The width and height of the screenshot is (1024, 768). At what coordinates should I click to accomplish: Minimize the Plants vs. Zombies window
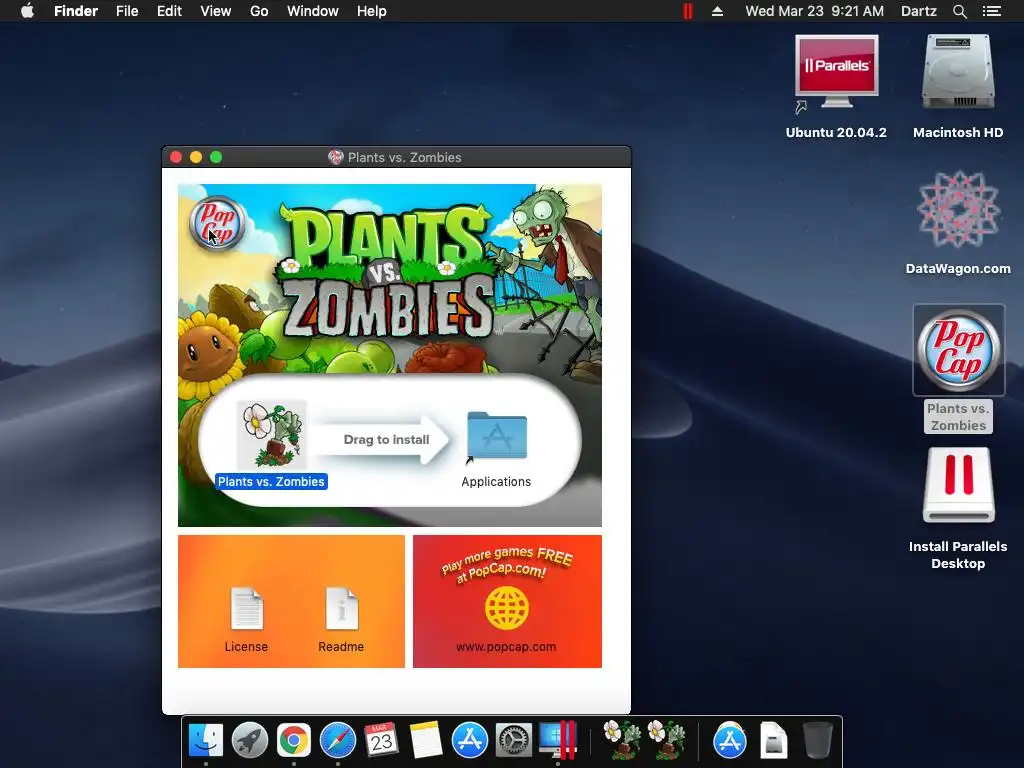point(196,157)
